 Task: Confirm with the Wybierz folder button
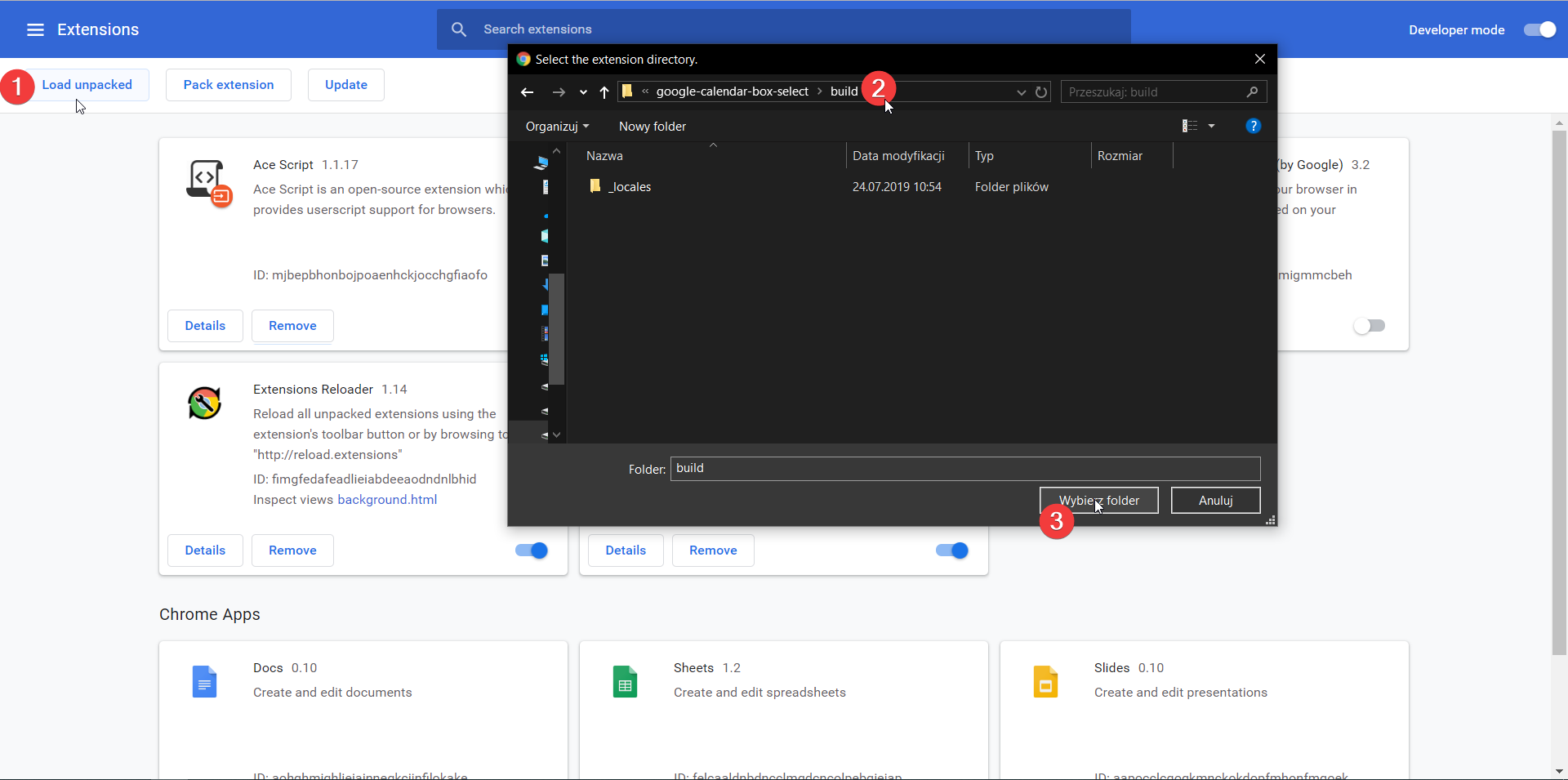point(1099,501)
